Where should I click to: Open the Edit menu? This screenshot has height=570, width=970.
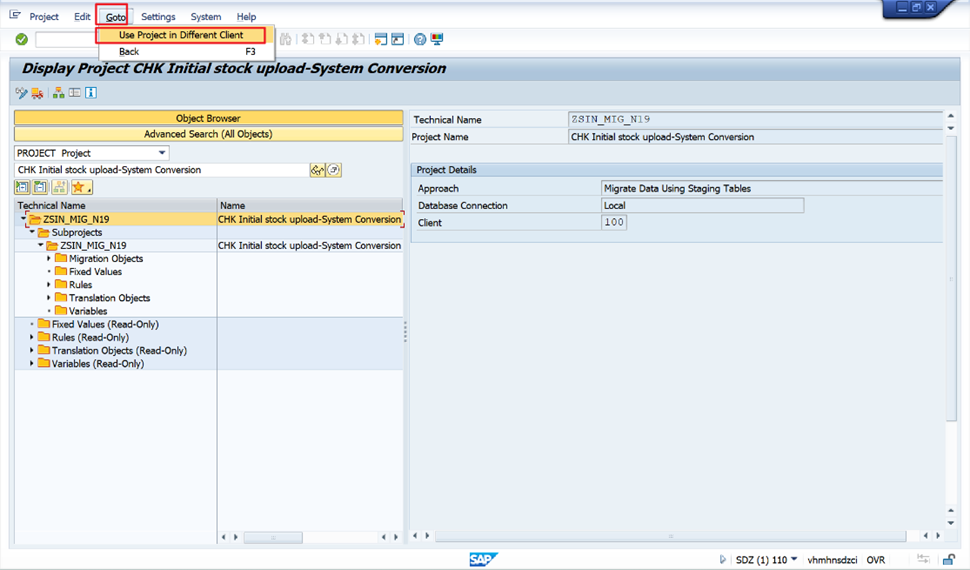[82, 17]
